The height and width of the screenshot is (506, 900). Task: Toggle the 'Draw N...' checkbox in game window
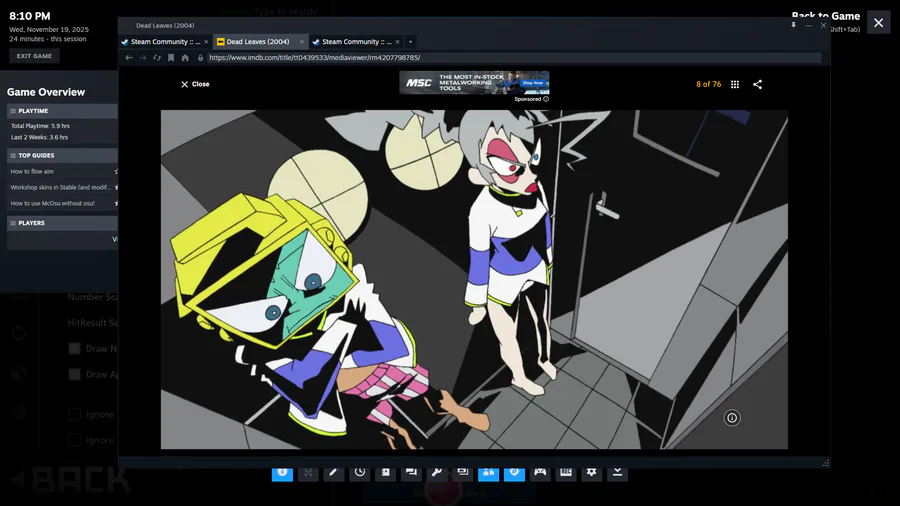click(74, 348)
